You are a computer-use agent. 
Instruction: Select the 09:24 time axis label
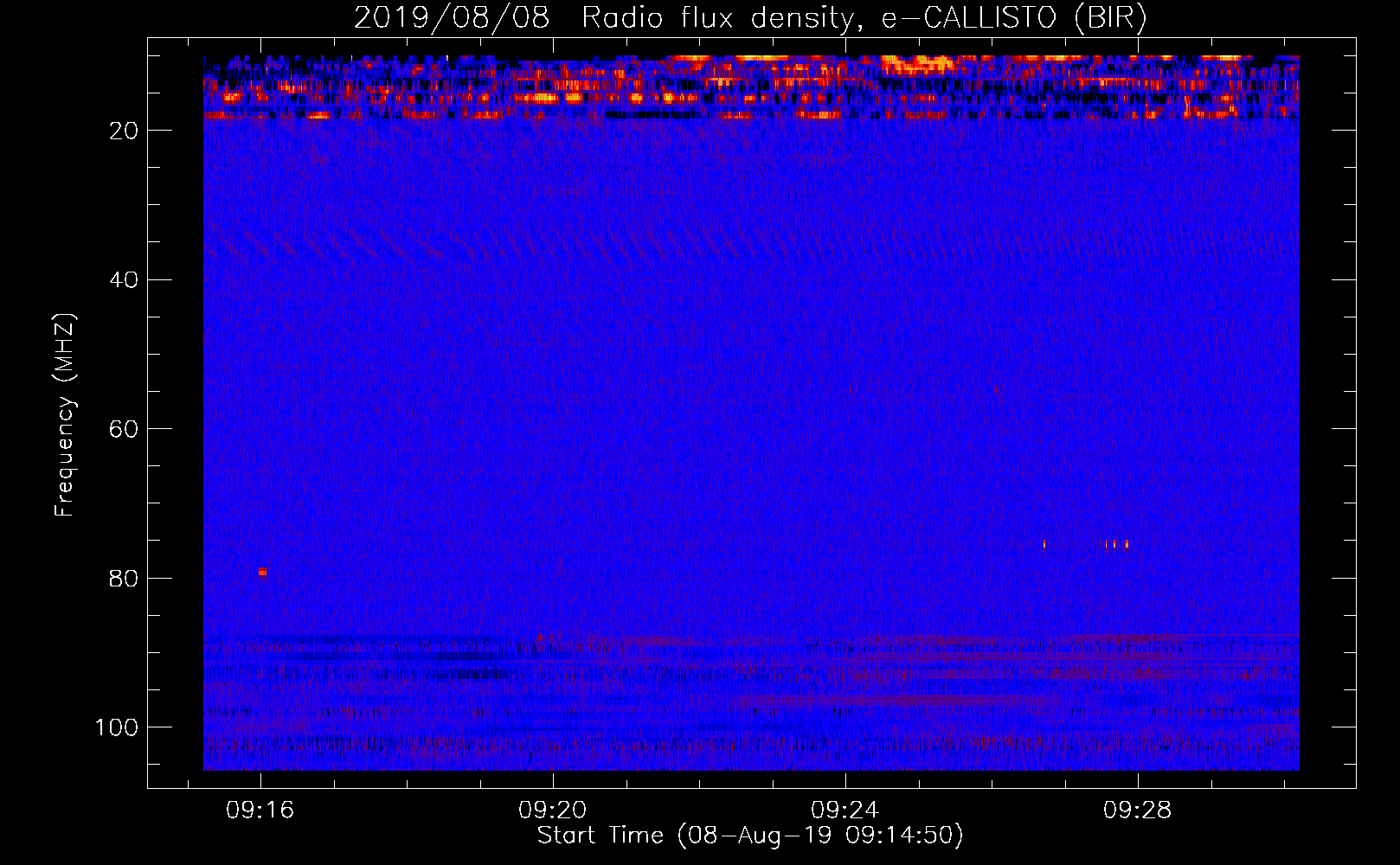point(845,811)
